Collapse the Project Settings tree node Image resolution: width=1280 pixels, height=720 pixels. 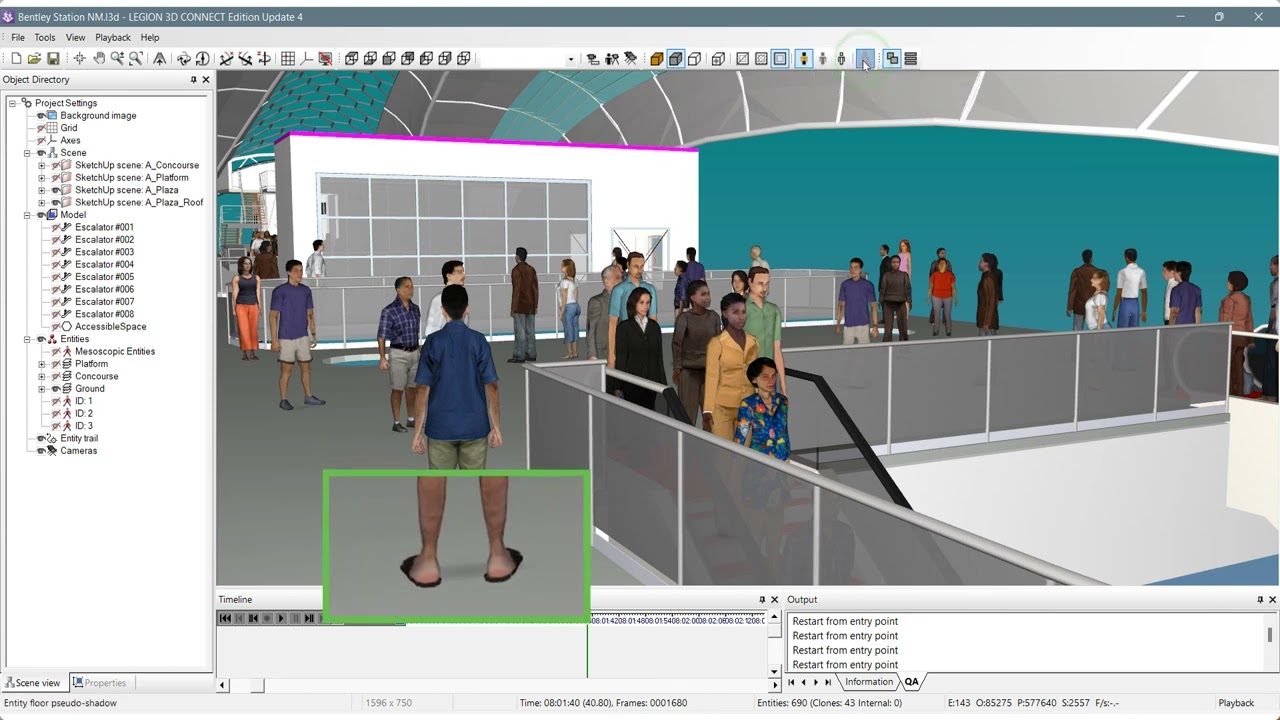tap(13, 103)
